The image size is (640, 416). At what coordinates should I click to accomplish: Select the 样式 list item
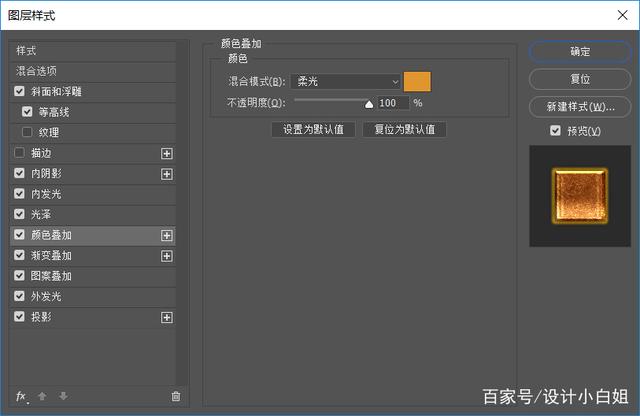pyautogui.click(x=93, y=51)
